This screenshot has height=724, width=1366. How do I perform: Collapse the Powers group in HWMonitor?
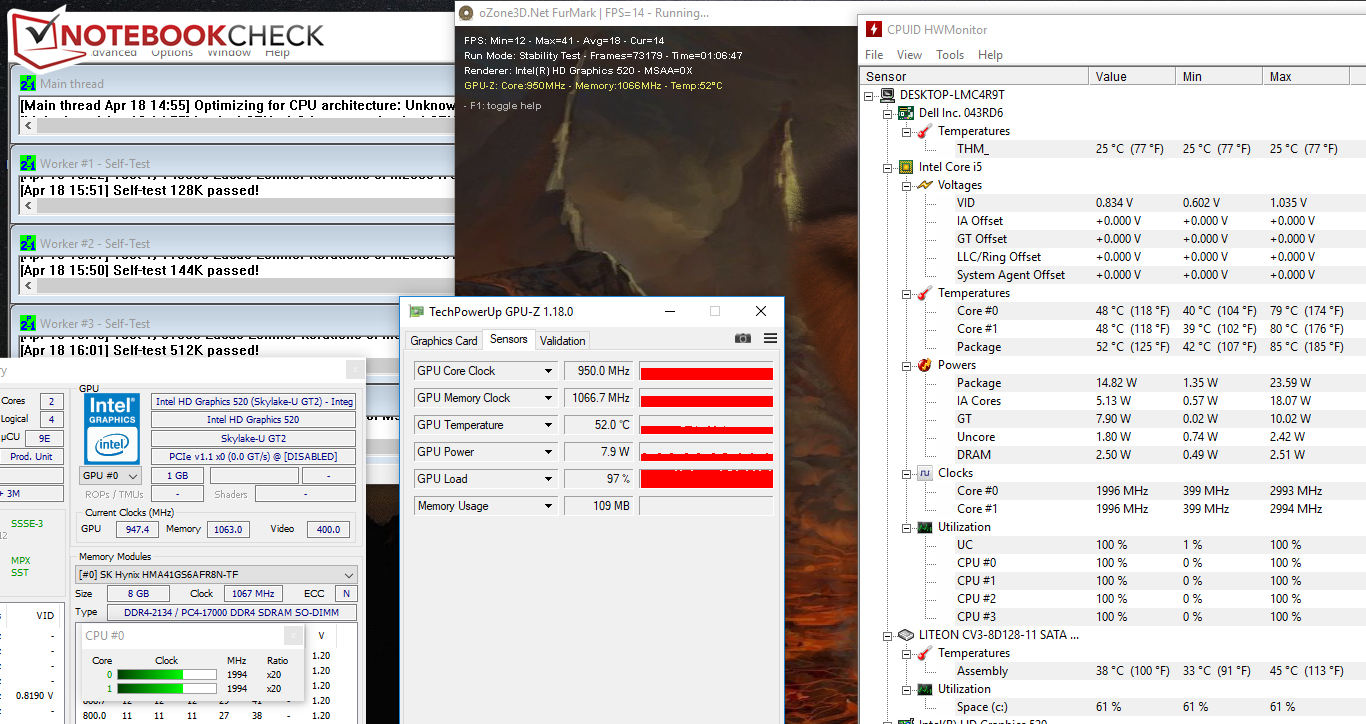pos(906,365)
